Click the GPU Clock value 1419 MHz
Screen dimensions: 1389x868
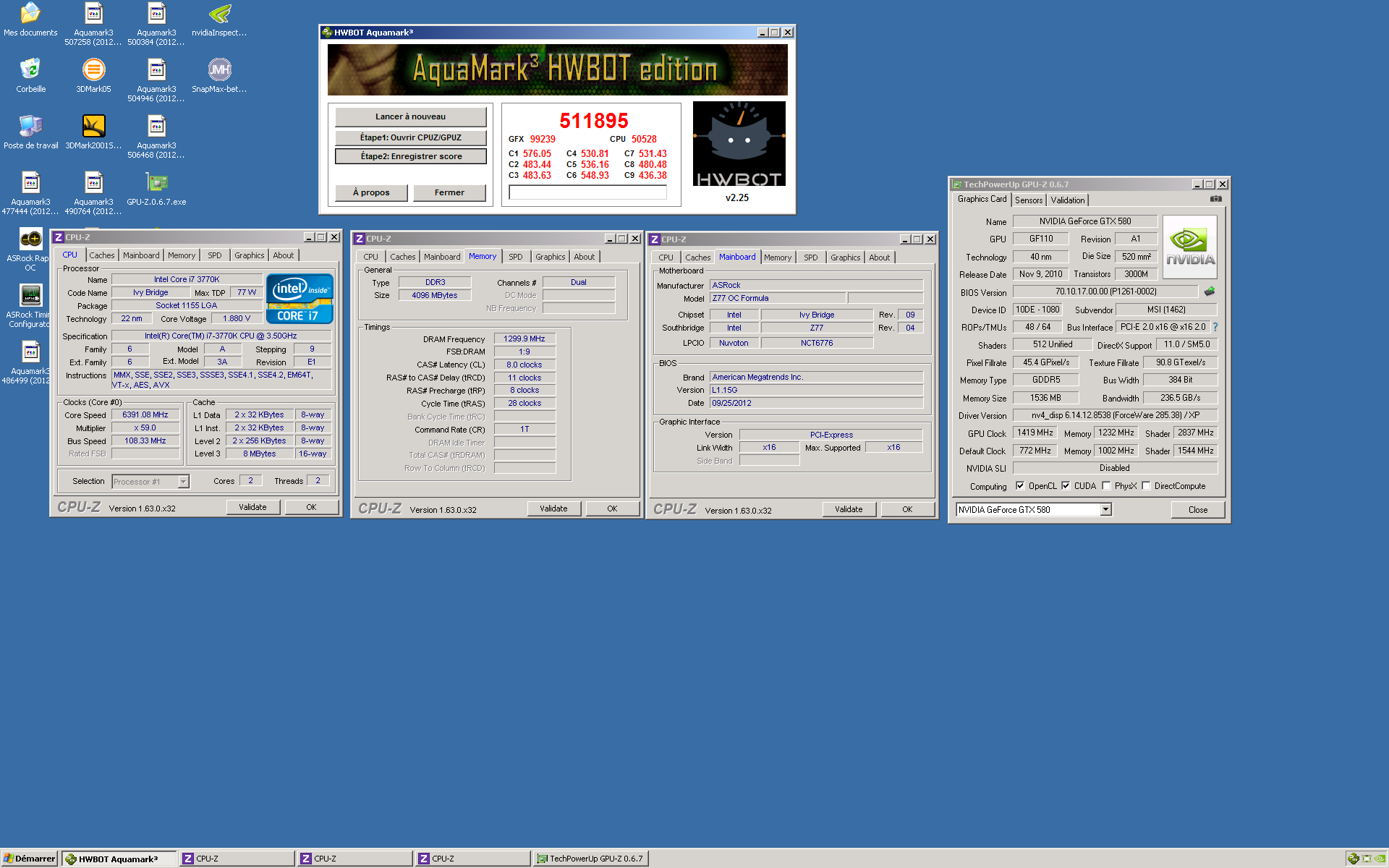click(1035, 433)
